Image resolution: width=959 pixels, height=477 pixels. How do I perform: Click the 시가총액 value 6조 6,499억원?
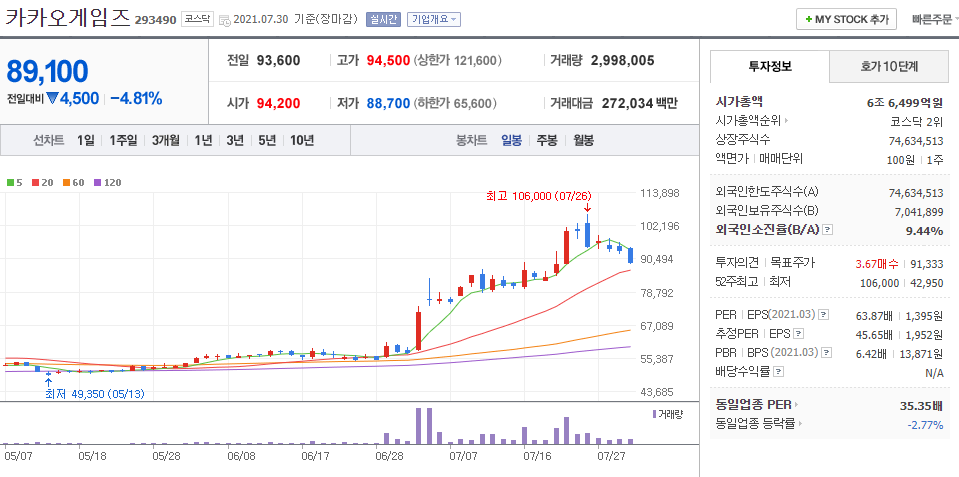[x=905, y=102]
